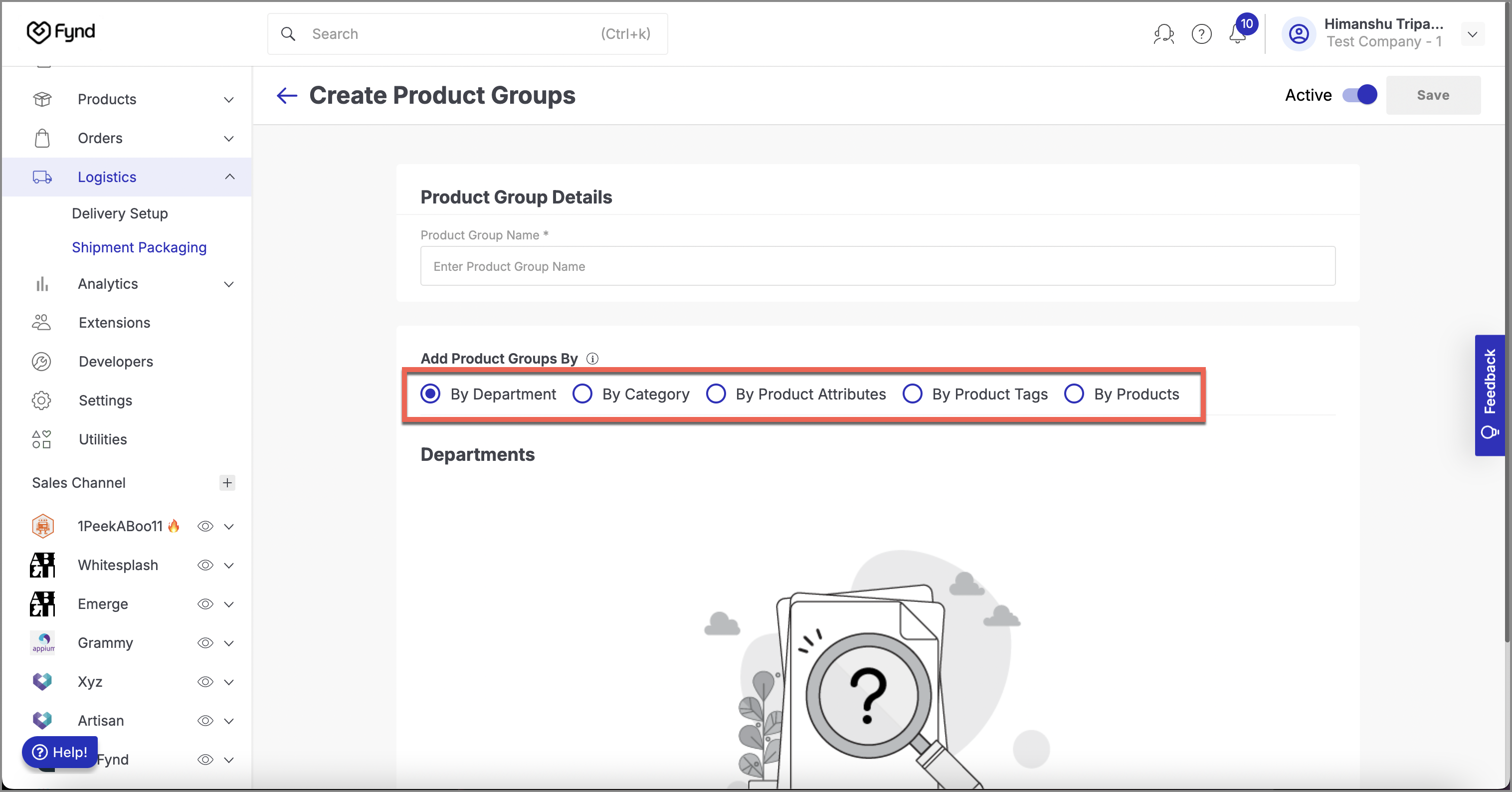Click the Artisan channel logo
Image resolution: width=1512 pixels, height=792 pixels.
pos(43,720)
